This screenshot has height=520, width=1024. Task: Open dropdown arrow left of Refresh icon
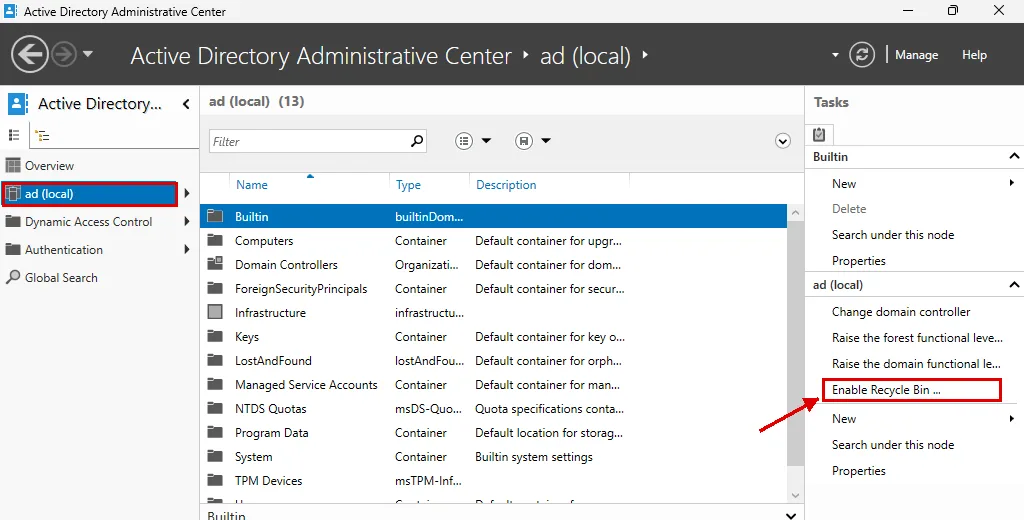click(x=835, y=56)
